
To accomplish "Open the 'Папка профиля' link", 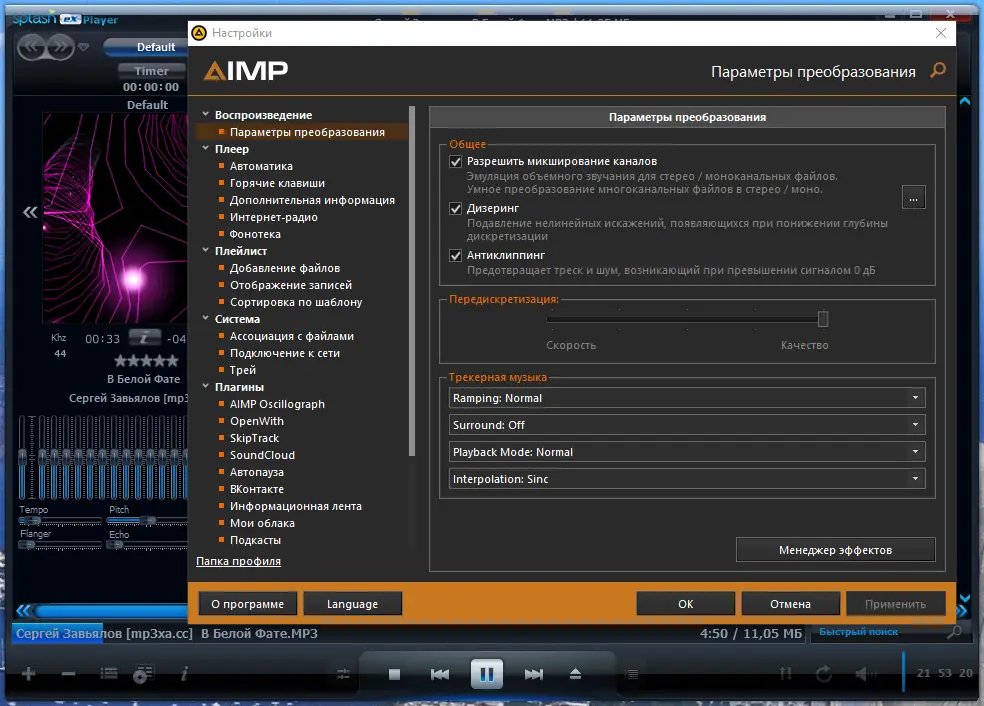I will [x=238, y=561].
